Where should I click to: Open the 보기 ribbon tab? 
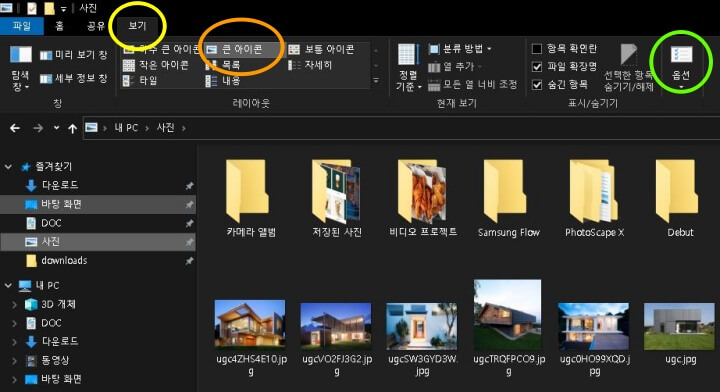[x=137, y=26]
